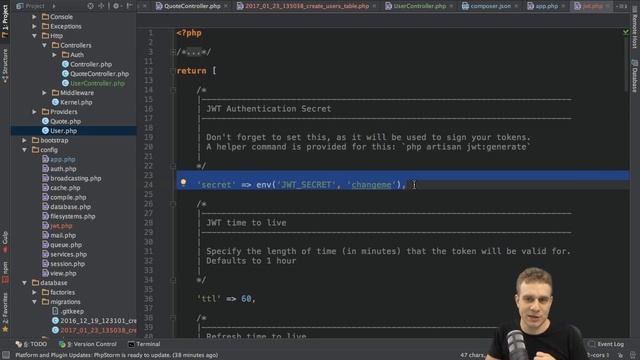This screenshot has height=360, width=640.
Task: Open session.php config file
Action: click(64, 264)
